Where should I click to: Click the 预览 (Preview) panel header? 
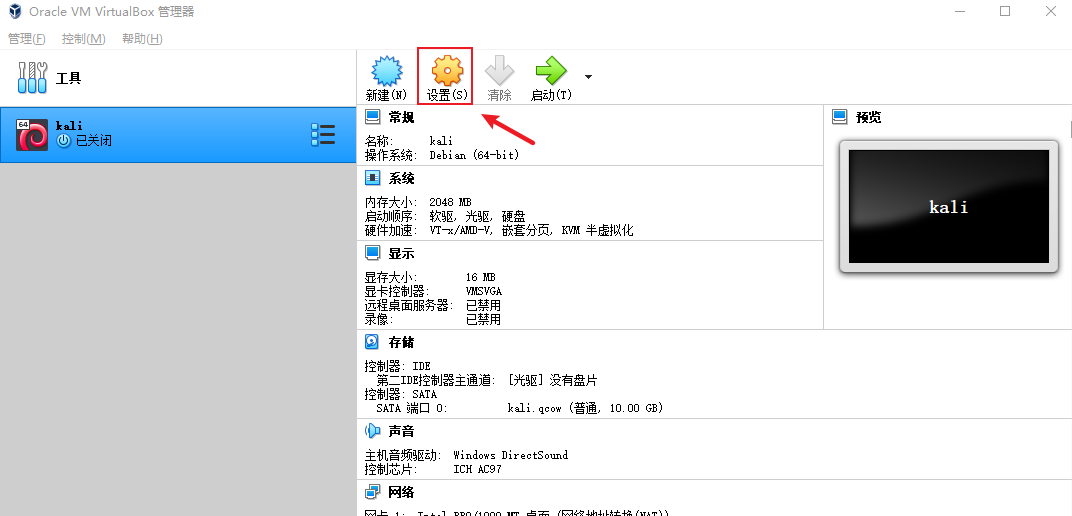[869, 117]
